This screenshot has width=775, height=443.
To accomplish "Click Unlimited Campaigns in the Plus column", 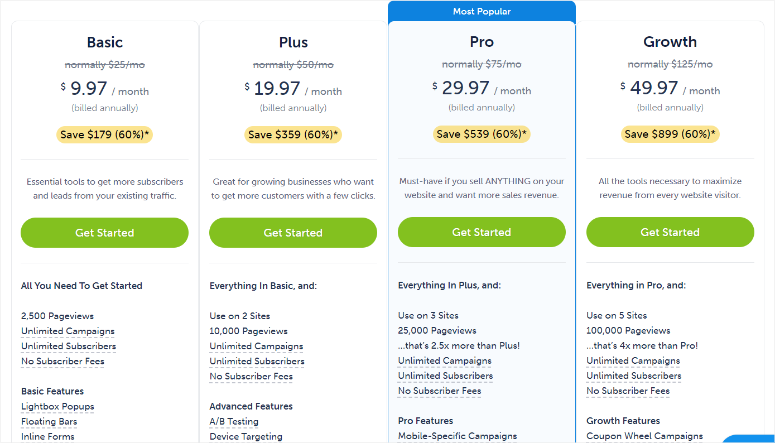I will point(256,346).
